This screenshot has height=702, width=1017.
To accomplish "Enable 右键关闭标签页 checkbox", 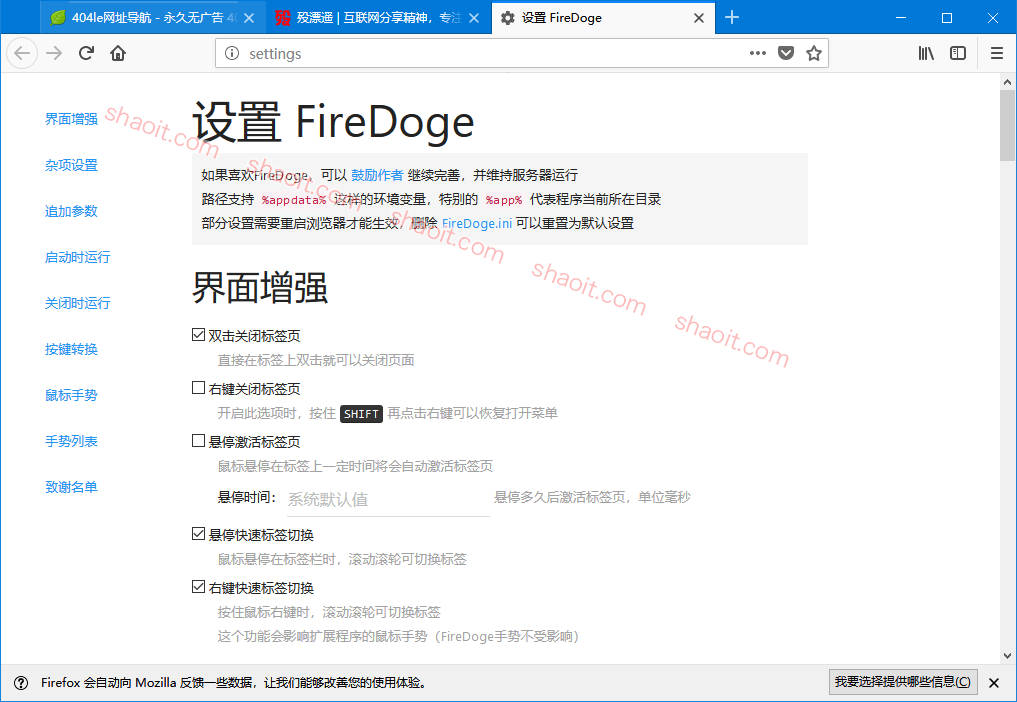I will click(198, 388).
